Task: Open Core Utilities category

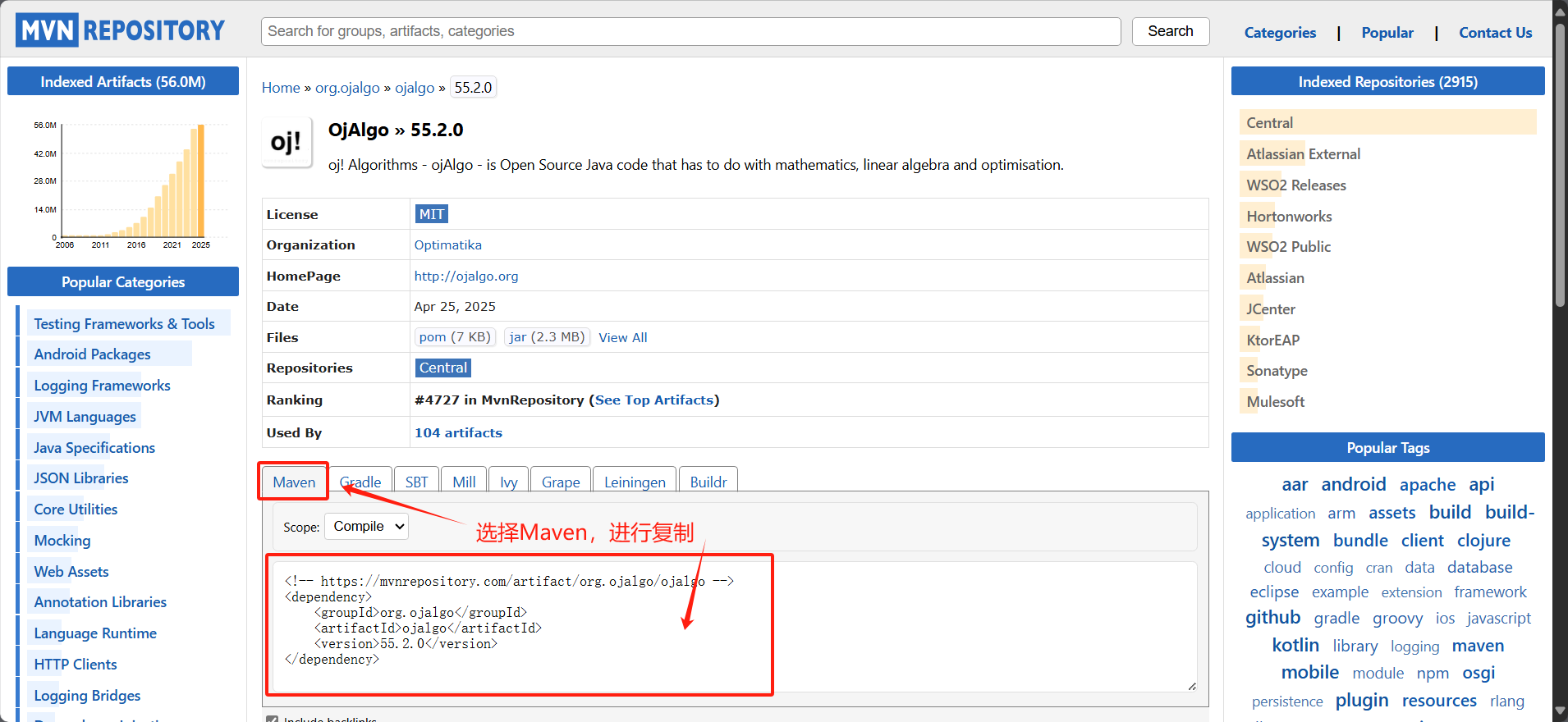Action: [x=76, y=510]
